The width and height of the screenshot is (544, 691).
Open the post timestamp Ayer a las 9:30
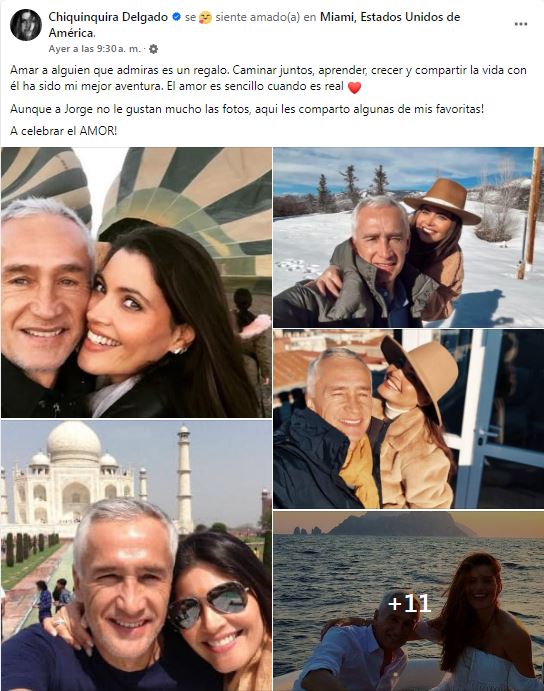94,49
